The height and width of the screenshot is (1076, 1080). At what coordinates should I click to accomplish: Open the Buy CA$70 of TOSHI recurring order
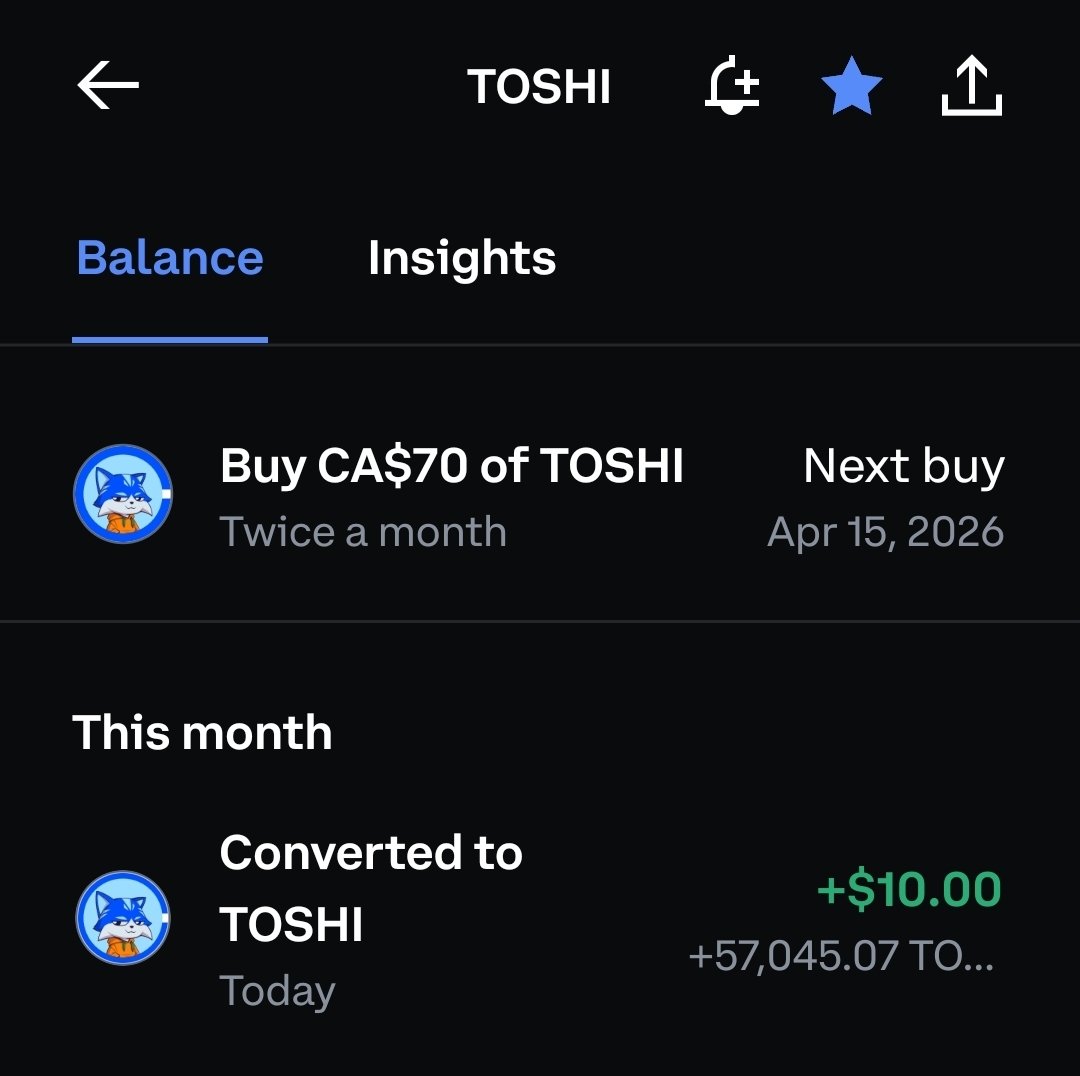[x=451, y=466]
